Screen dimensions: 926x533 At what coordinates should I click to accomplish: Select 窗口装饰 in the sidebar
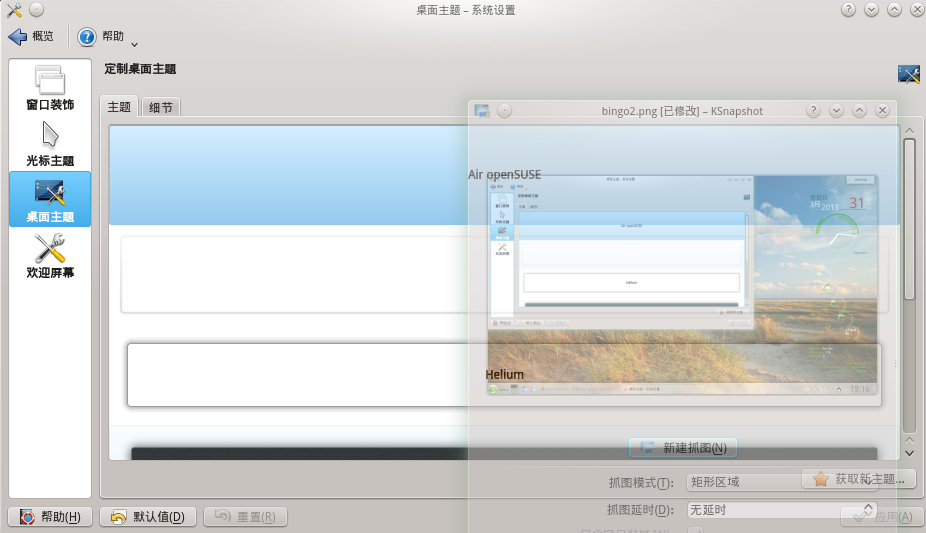pos(50,88)
